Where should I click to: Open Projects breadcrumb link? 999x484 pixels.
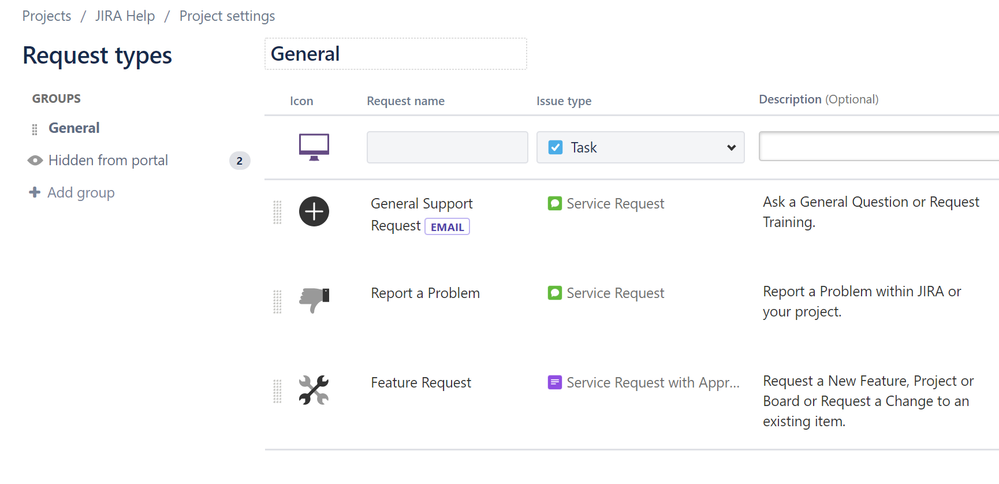coord(47,16)
